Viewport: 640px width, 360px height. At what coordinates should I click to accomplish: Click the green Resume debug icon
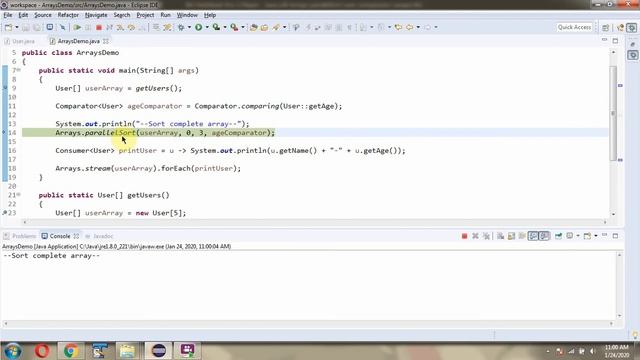[x=77, y=27]
